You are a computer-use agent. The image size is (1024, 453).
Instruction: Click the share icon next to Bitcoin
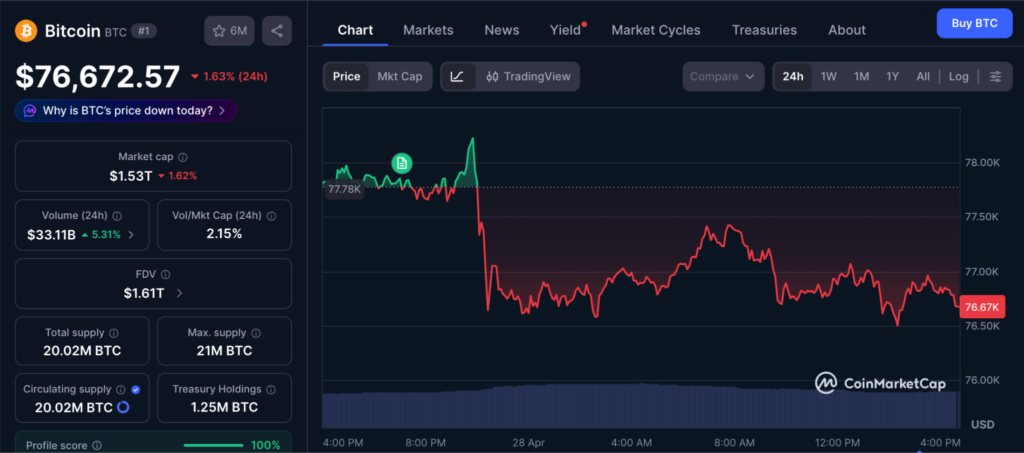pos(277,31)
